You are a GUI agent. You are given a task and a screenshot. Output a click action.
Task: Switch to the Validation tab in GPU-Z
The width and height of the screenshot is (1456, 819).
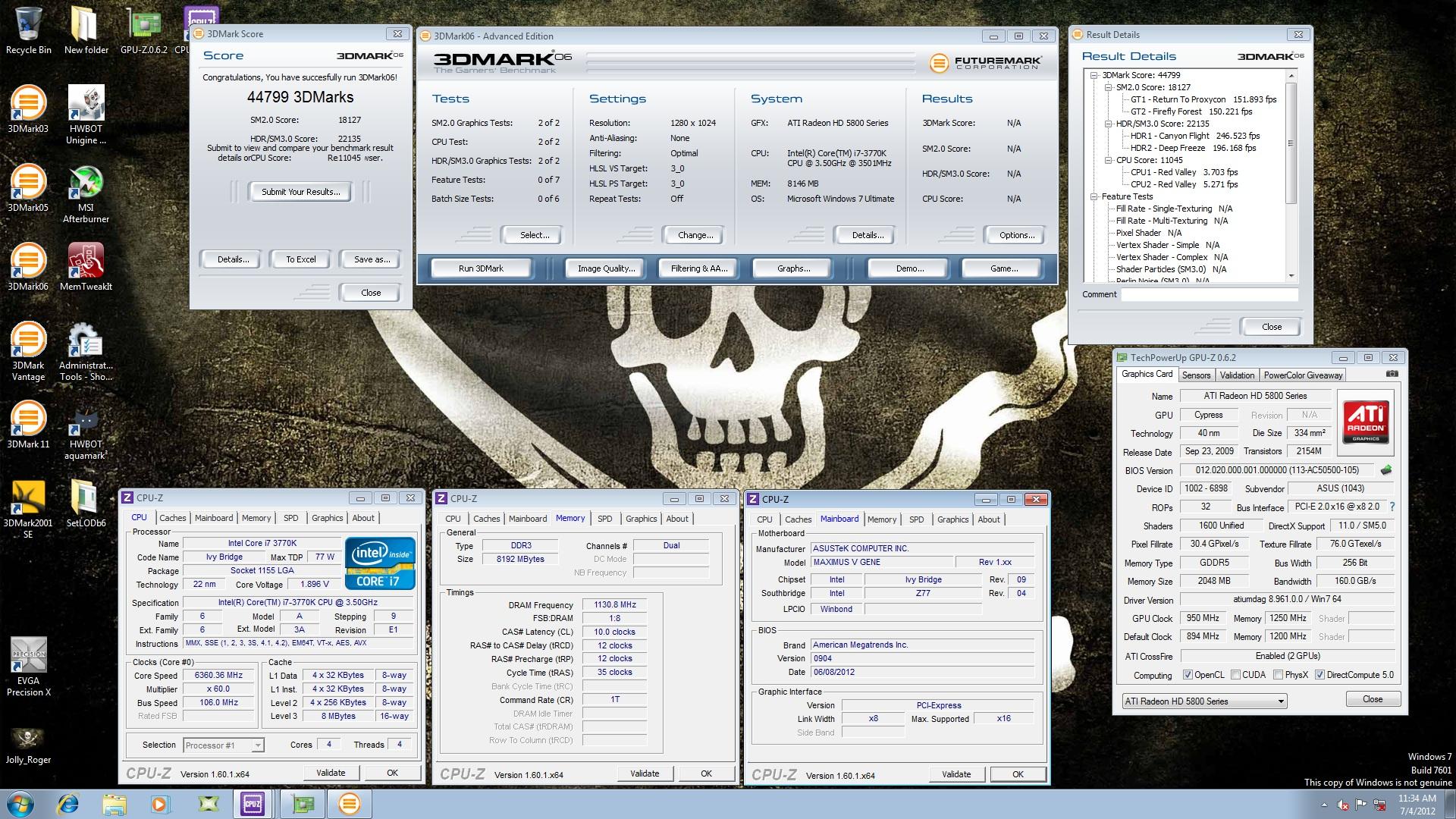point(1237,375)
